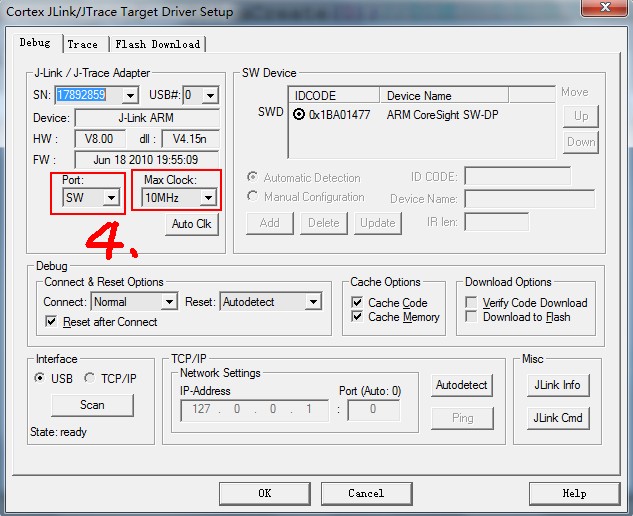Confirm with the OK button
This screenshot has width=633, height=516.
pyautogui.click(x=265, y=493)
